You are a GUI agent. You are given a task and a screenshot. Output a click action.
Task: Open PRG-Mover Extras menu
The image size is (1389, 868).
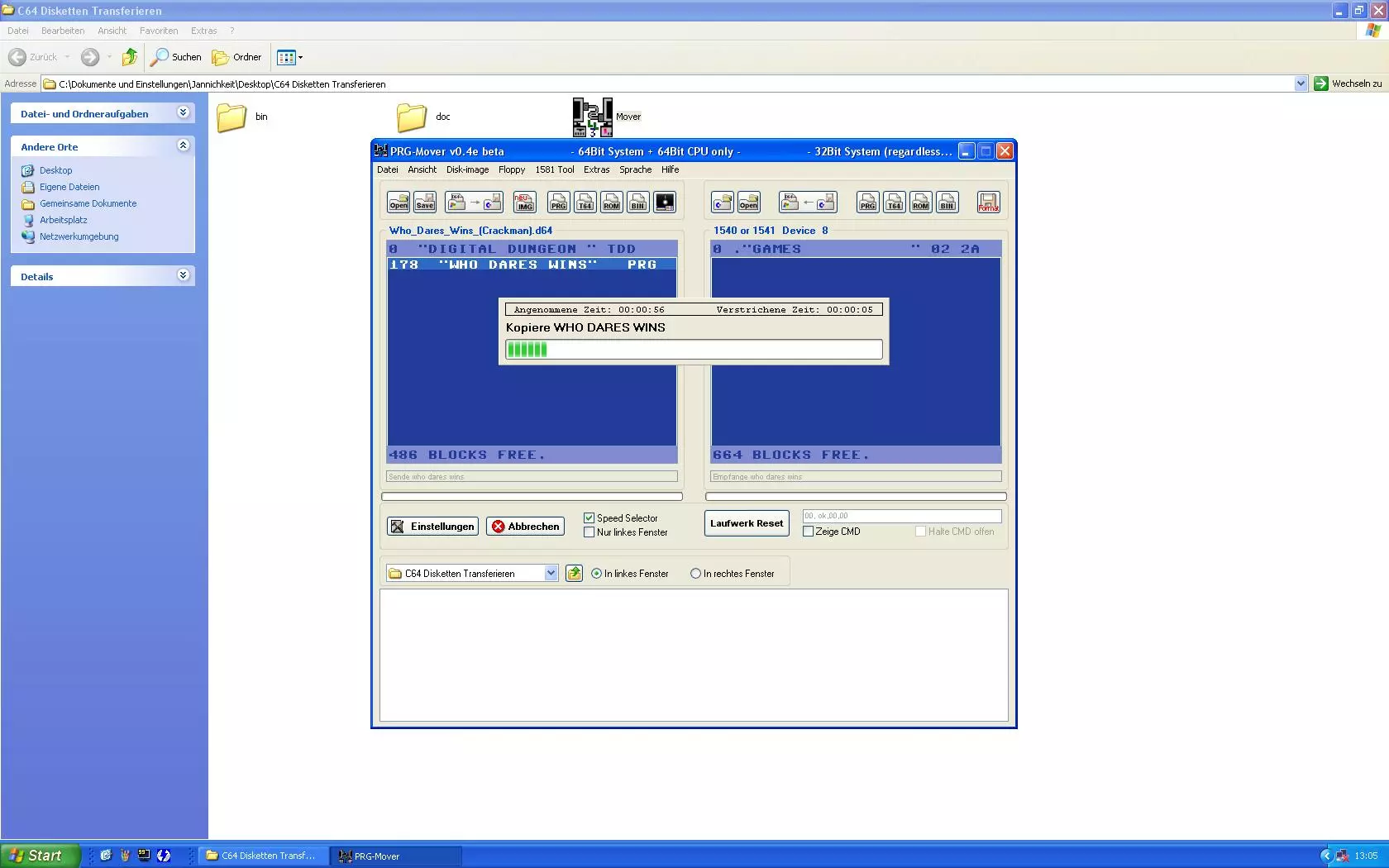click(596, 169)
